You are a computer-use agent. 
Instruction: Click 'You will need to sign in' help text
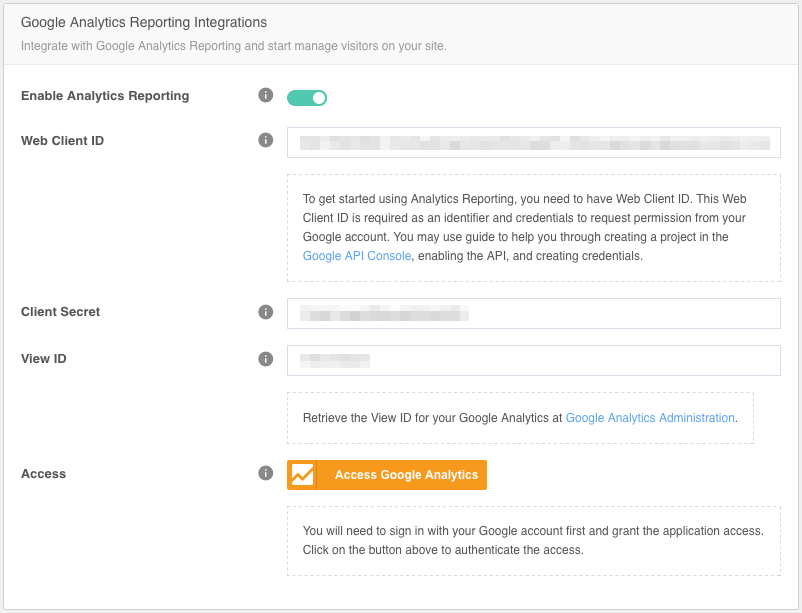pyautogui.click(x=533, y=540)
